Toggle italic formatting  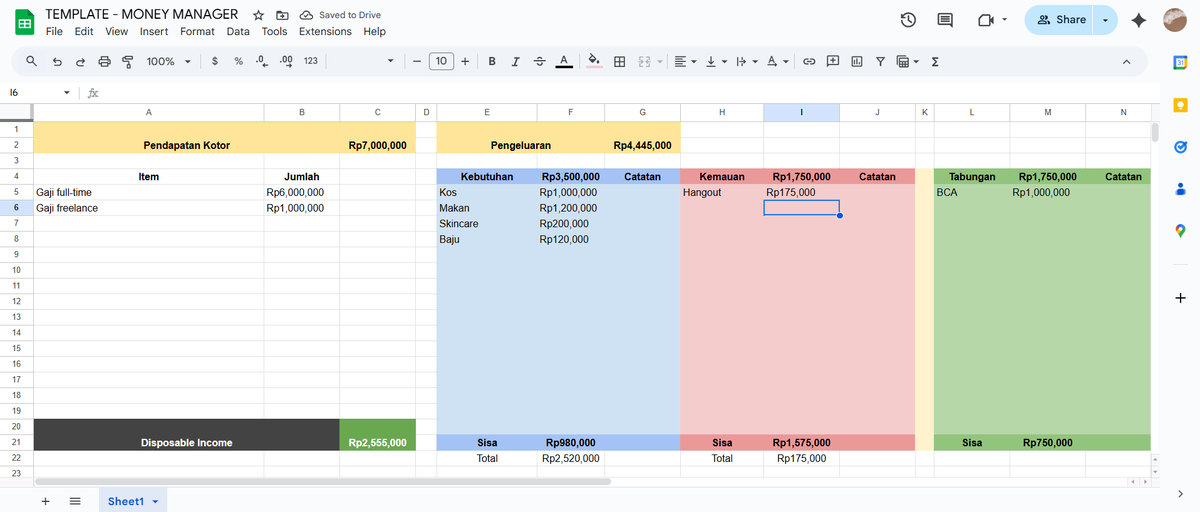click(515, 61)
